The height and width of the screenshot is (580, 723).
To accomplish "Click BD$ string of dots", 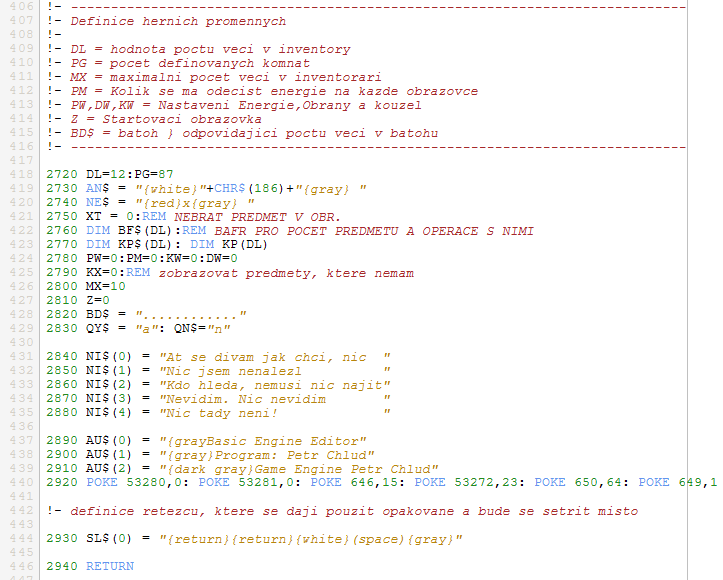I will tap(191, 314).
